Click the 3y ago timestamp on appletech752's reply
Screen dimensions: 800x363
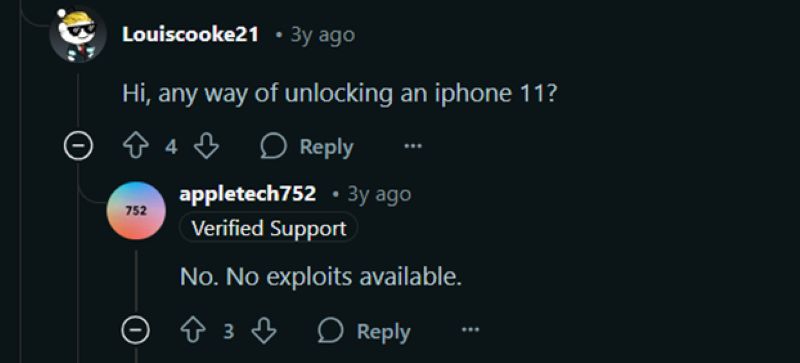point(379,195)
